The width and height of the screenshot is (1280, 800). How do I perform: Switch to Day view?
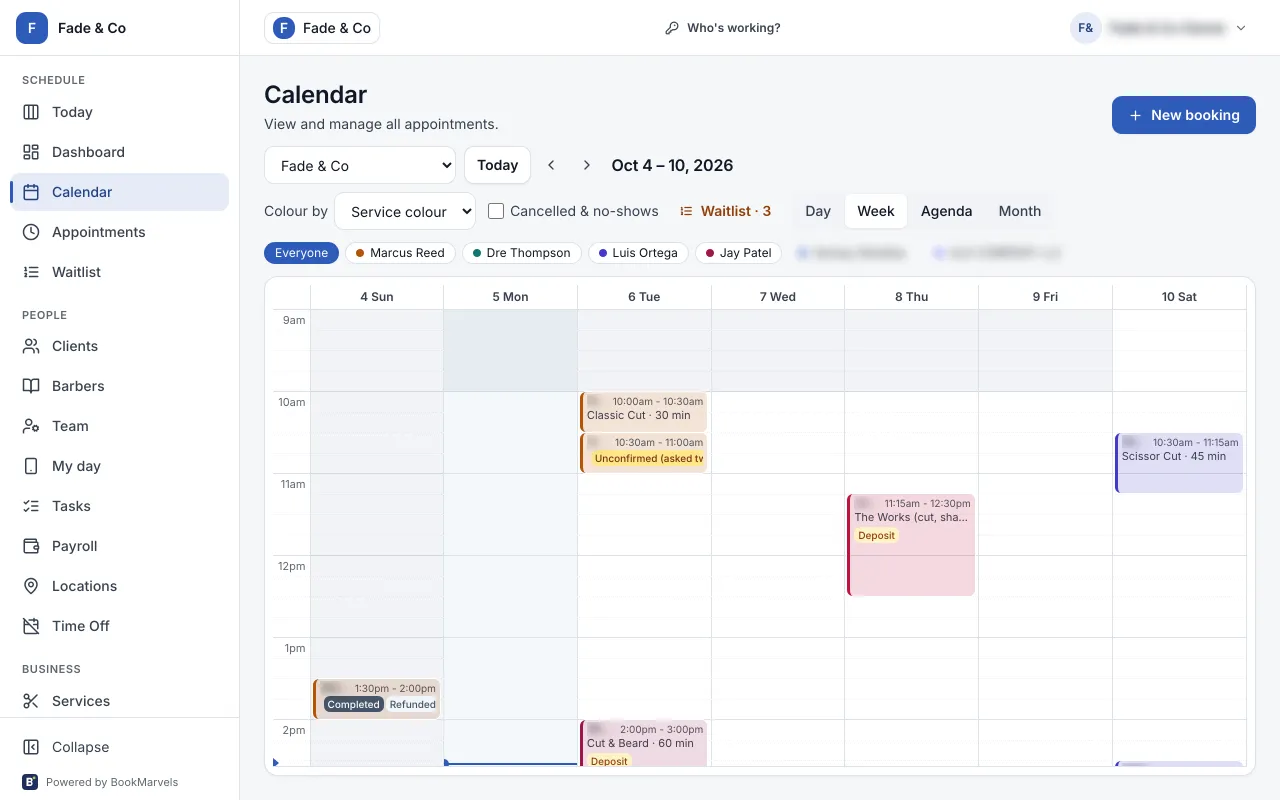tap(818, 211)
